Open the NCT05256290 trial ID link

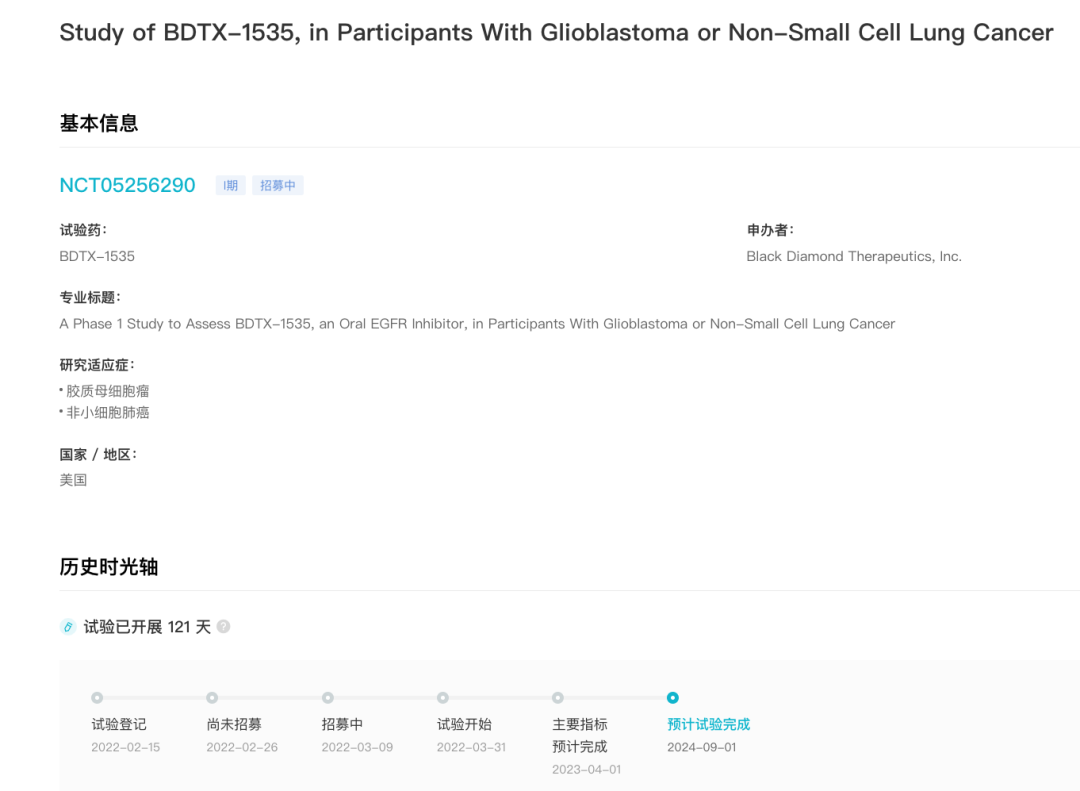(x=127, y=185)
